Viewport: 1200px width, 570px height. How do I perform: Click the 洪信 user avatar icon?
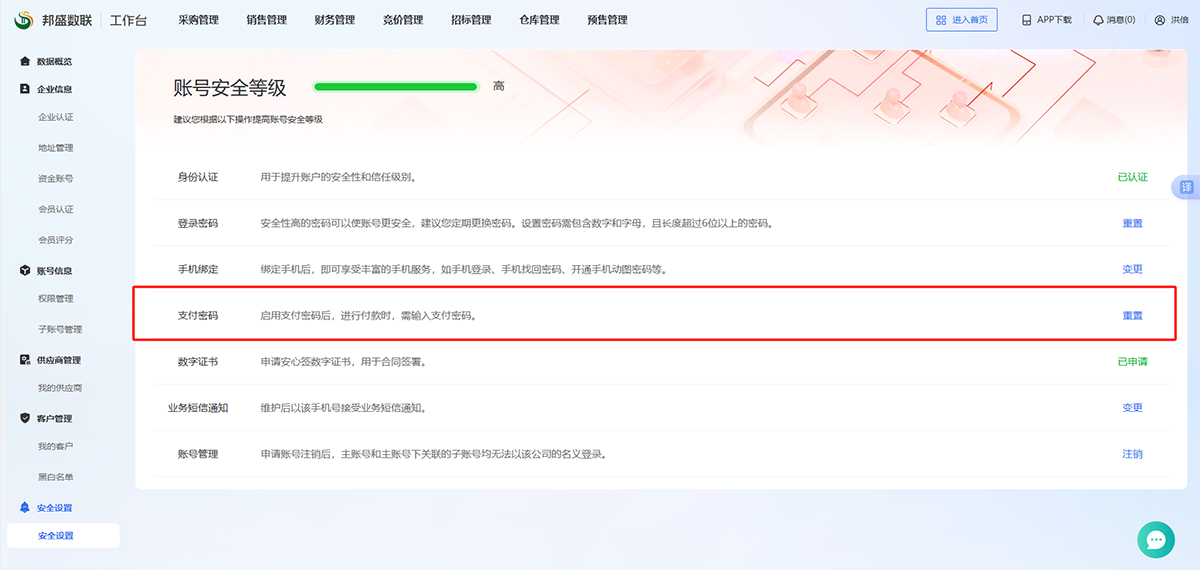[1159, 20]
